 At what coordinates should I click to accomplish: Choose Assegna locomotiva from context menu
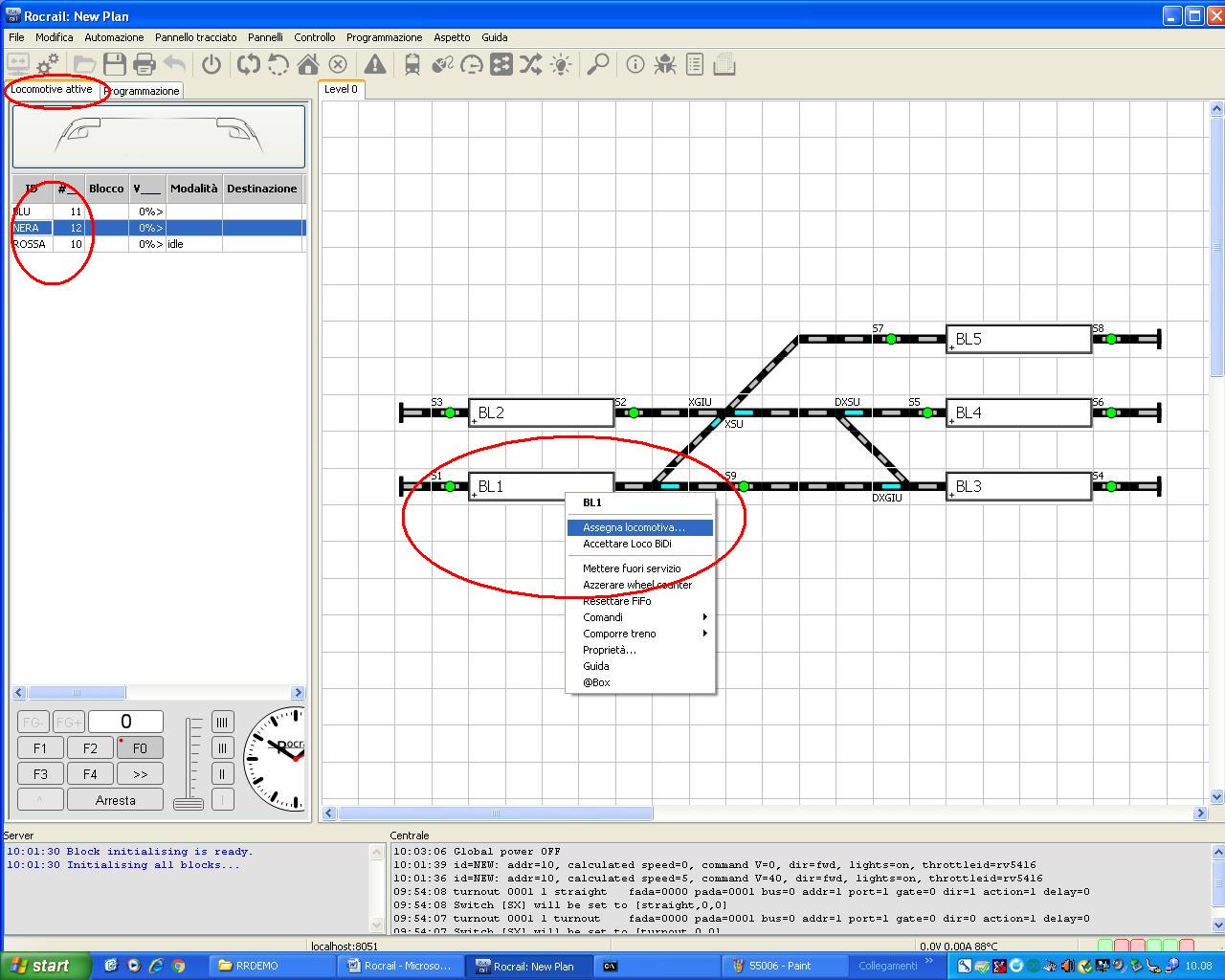[x=640, y=527]
